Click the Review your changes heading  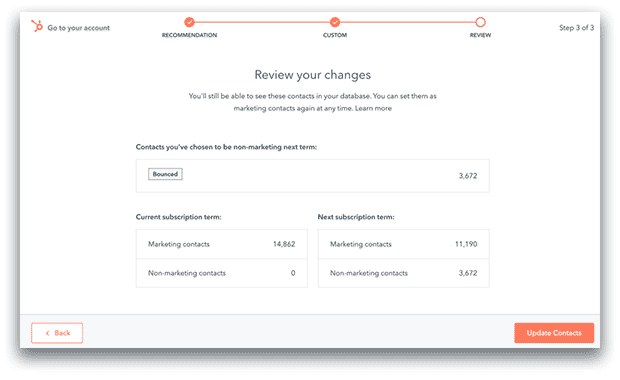(x=313, y=75)
